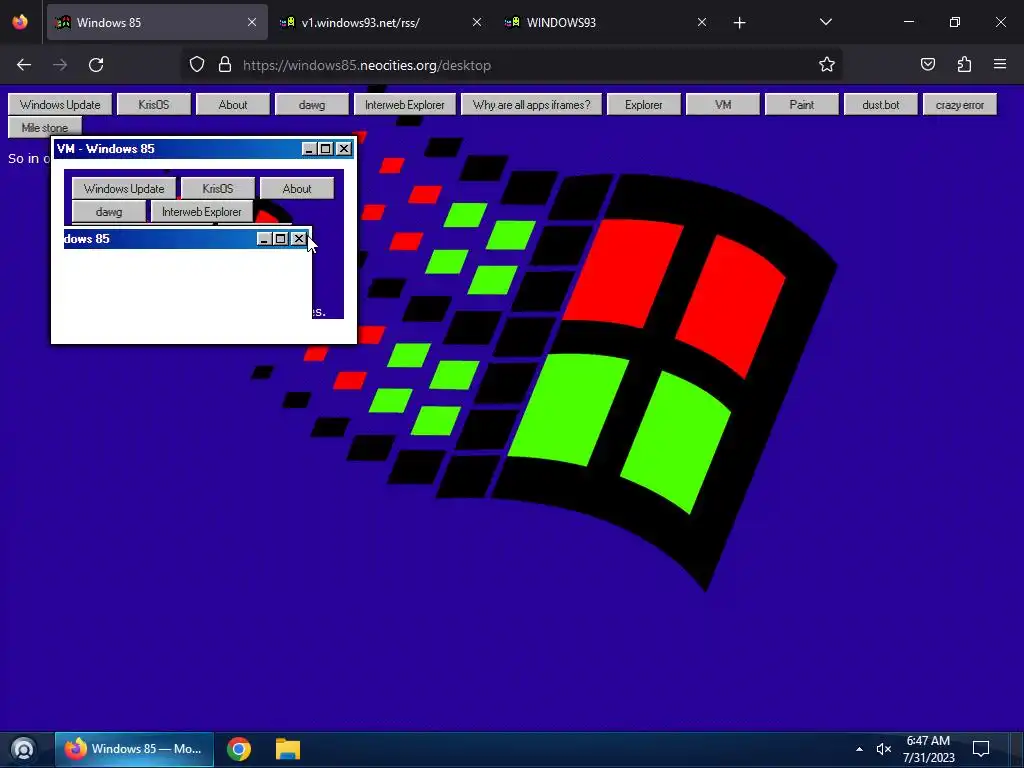This screenshot has width=1024, height=768.
Task: Open the Extensions puzzle icon
Action: pyautogui.click(x=964, y=64)
